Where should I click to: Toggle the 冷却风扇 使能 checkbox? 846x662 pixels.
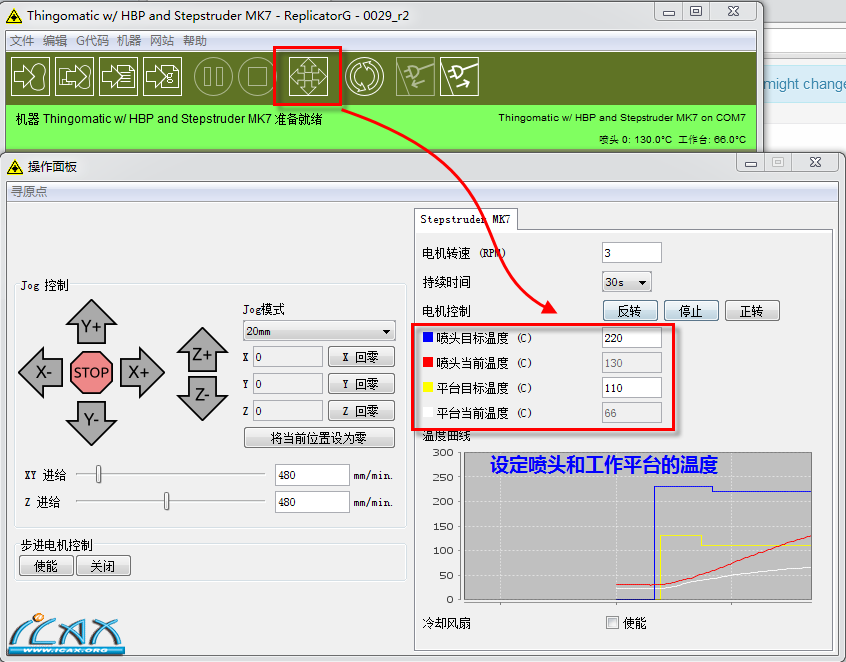(612, 623)
